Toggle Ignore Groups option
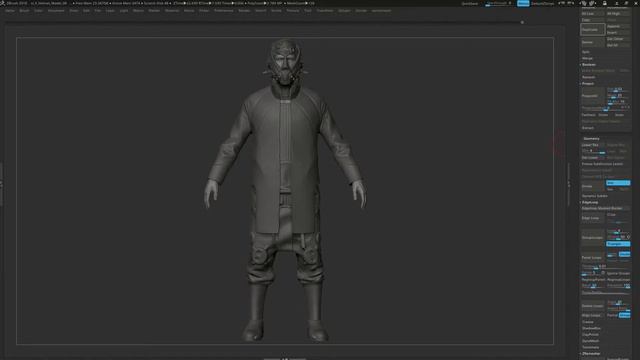Viewport: 640px width, 360px height. click(x=618, y=273)
